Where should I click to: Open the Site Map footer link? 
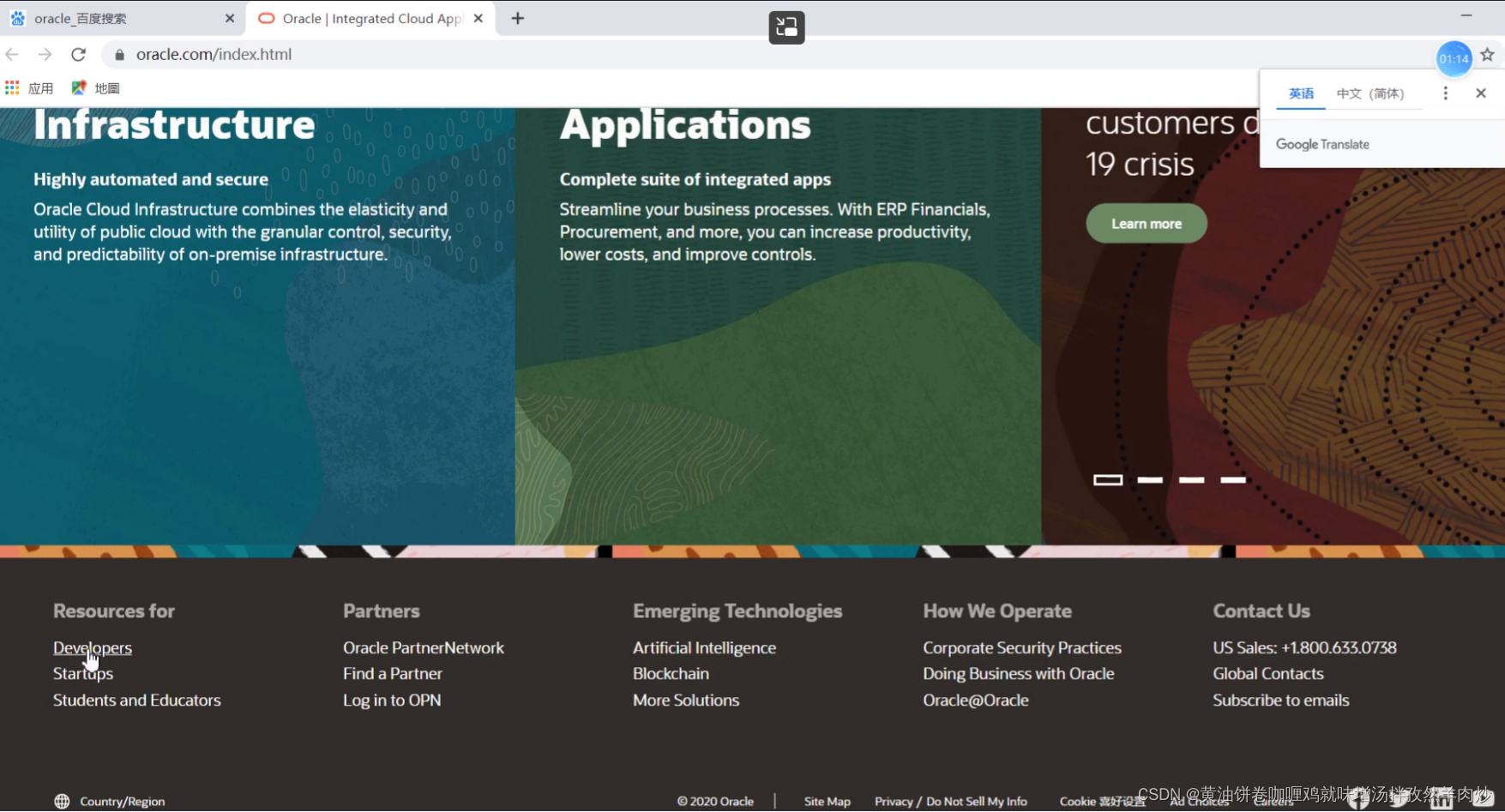click(827, 802)
